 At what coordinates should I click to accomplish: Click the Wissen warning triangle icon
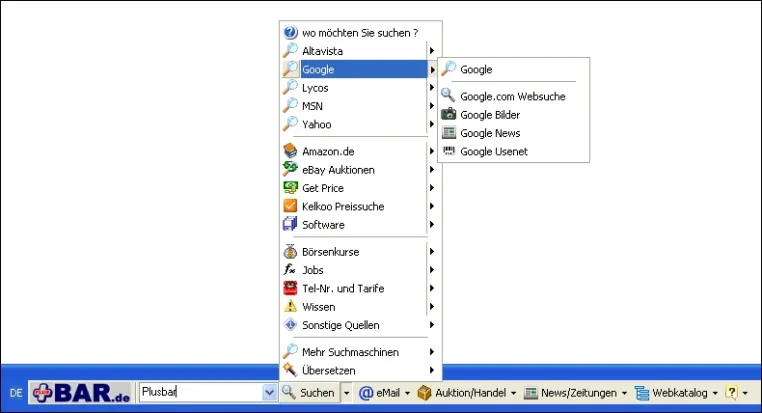pyautogui.click(x=290, y=306)
